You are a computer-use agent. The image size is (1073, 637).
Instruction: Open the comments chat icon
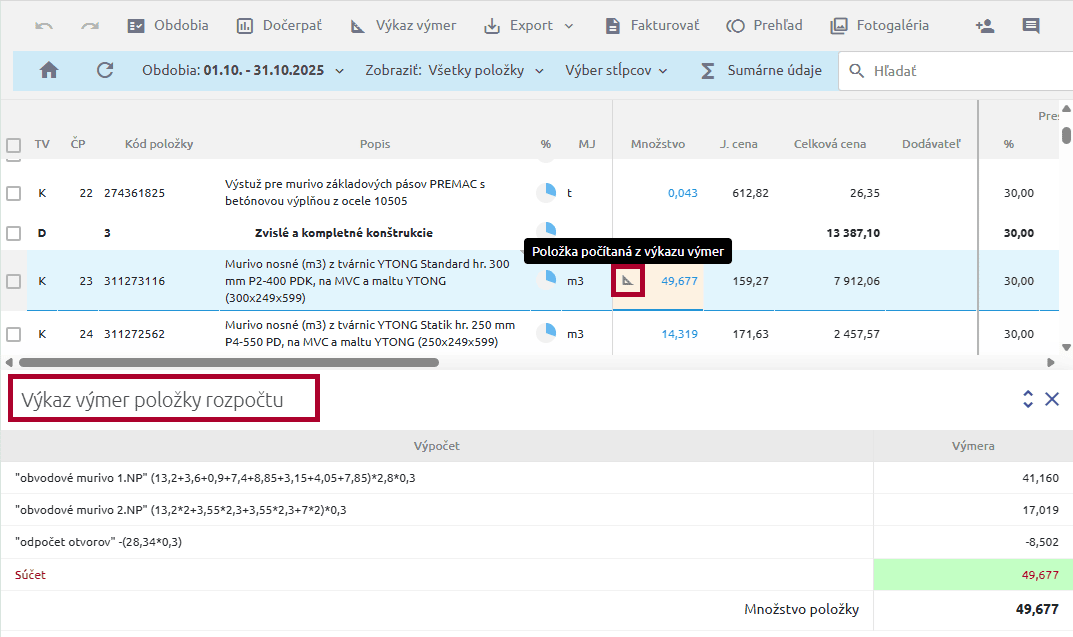1031,26
